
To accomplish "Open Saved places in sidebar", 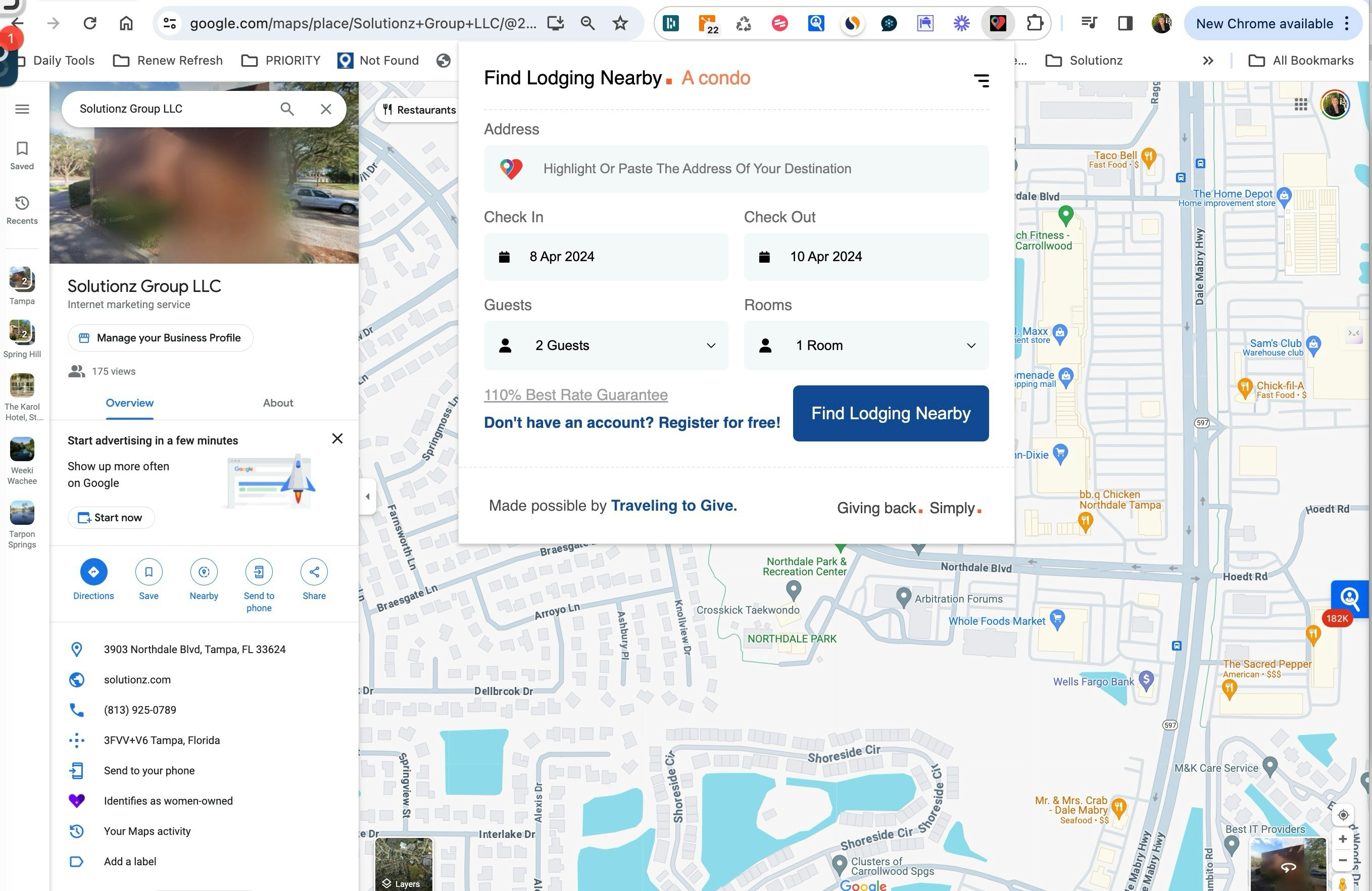I will pyautogui.click(x=22, y=156).
